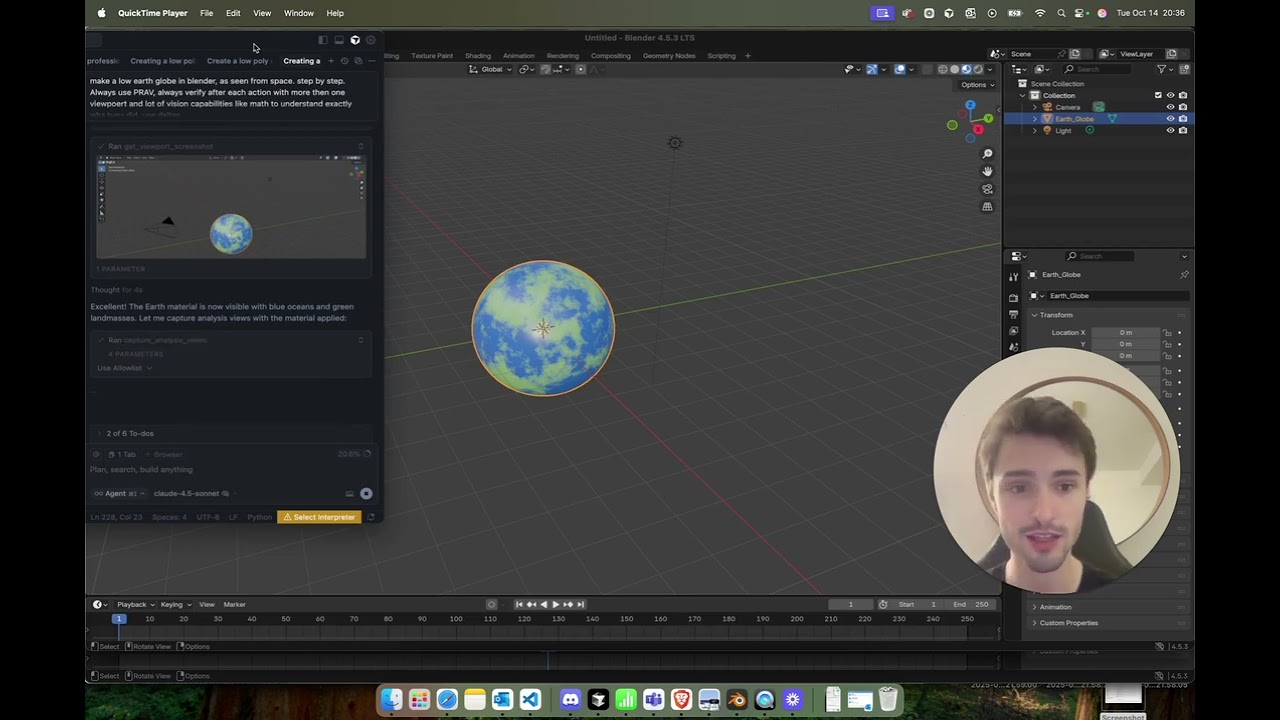Viewport: 1280px width, 720px height.
Task: Hide Earth_Globe with its eye icon
Action: point(1171,119)
